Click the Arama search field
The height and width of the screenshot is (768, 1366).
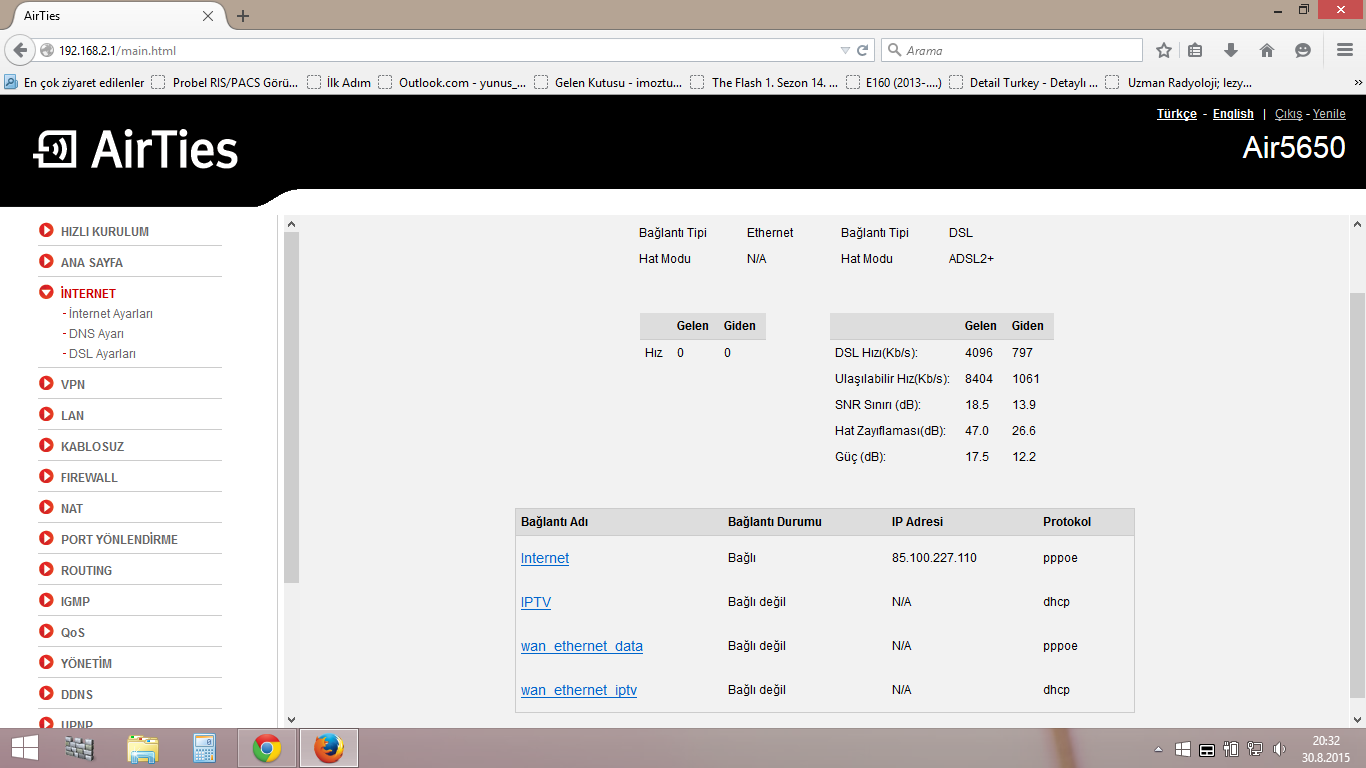[1015, 50]
